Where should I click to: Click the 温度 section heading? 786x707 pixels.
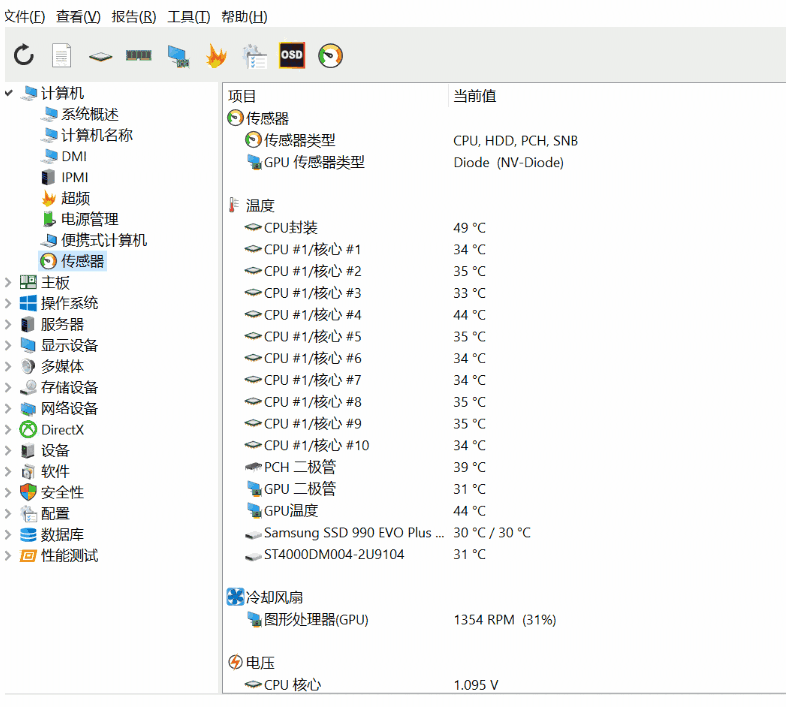pos(260,206)
